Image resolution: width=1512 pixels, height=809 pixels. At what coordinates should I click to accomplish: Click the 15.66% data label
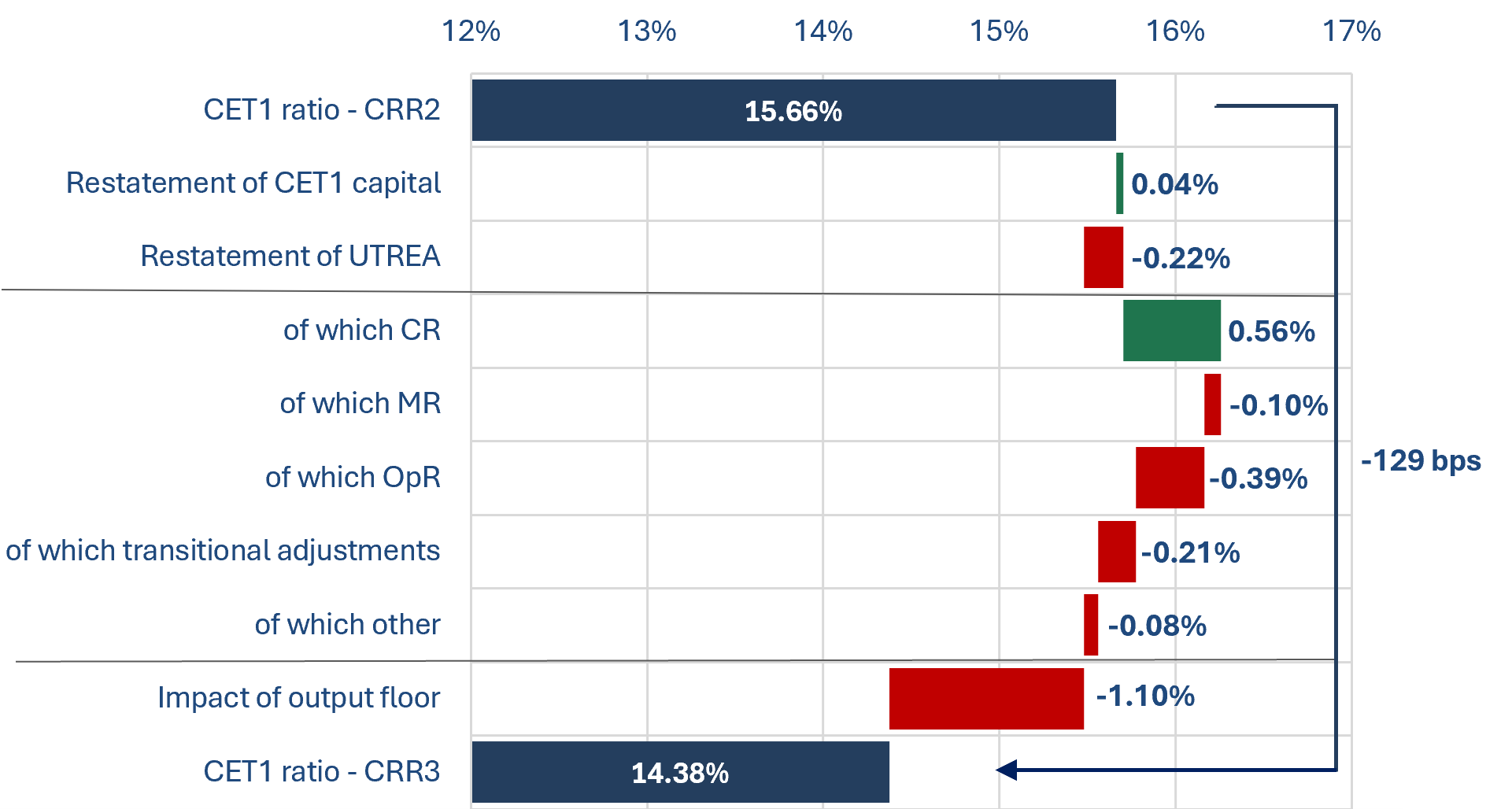pos(793,111)
